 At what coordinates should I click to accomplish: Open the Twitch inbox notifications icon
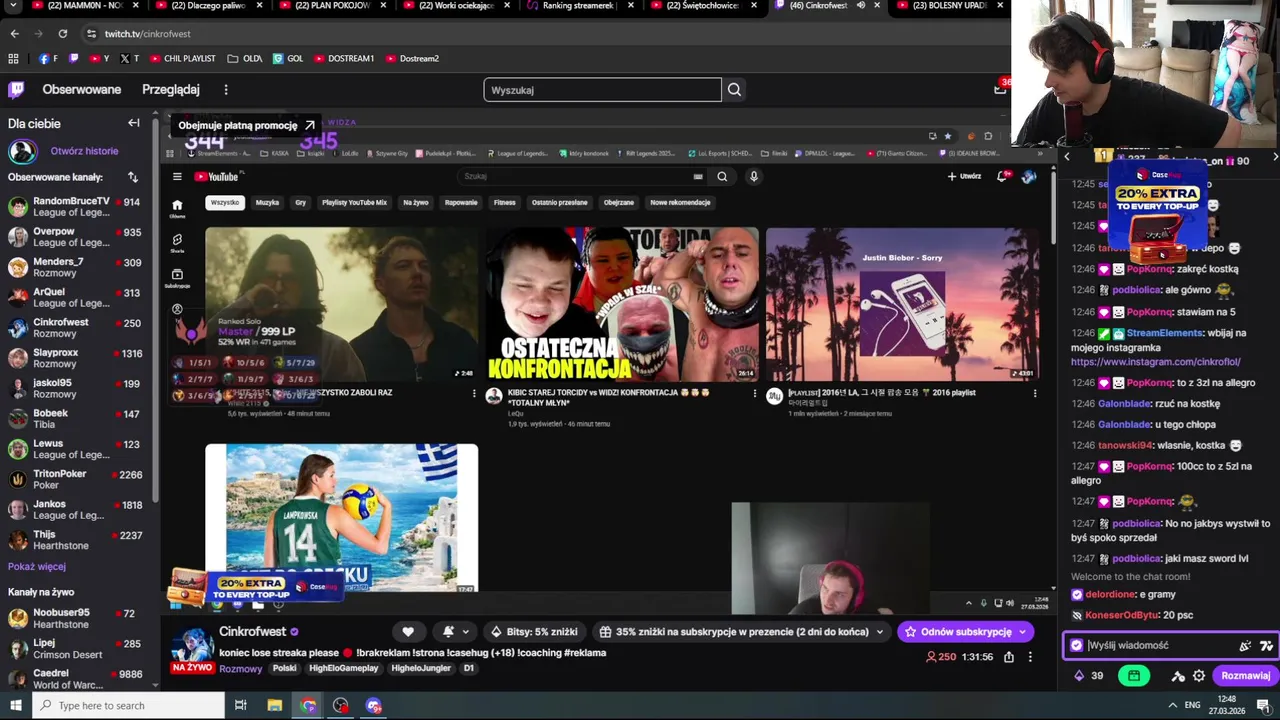point(1000,89)
